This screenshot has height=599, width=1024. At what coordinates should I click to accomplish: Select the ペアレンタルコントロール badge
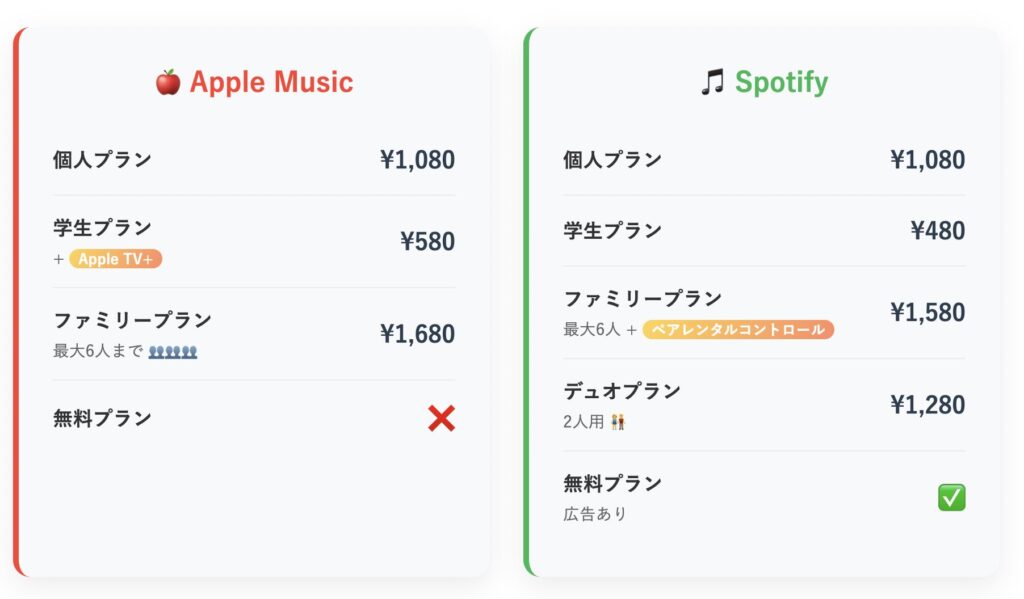[x=738, y=329]
